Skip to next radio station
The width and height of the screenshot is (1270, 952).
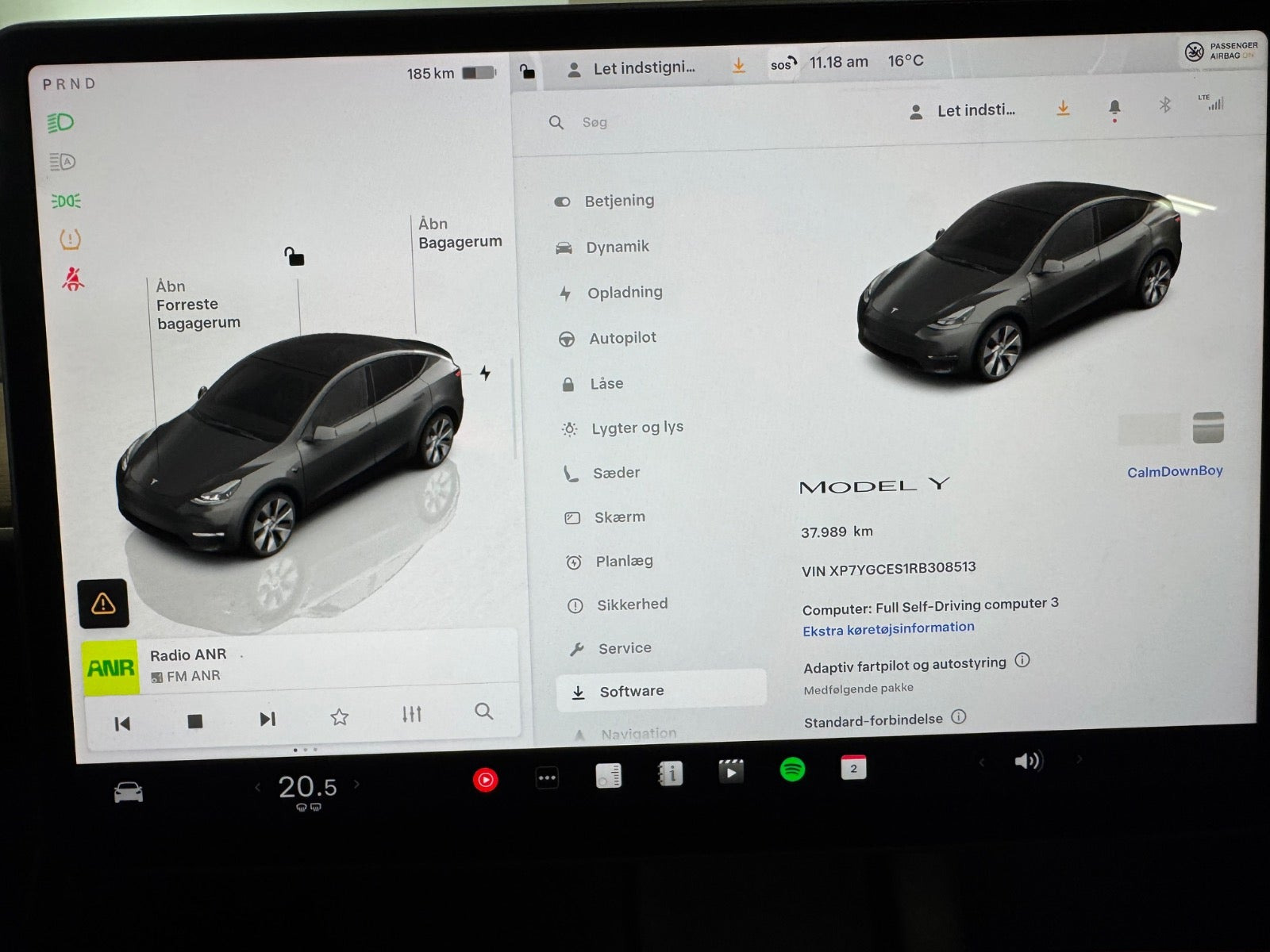pos(267,719)
